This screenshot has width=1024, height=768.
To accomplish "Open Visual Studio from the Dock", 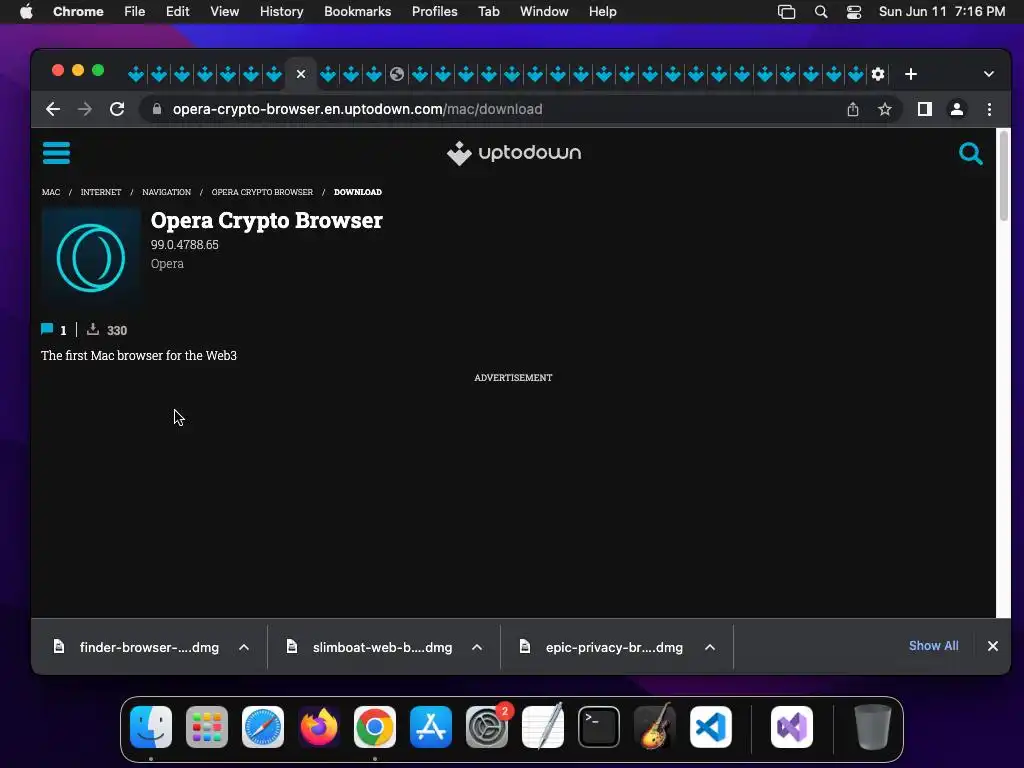I will tap(792, 727).
